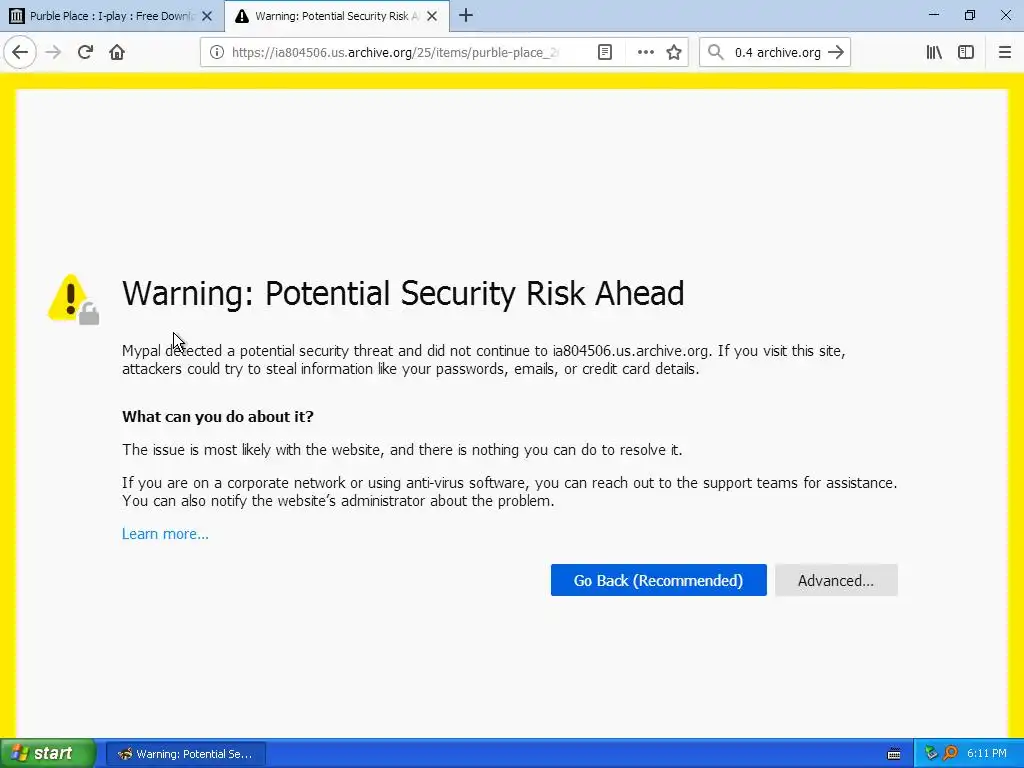Bookmark this page with the star

coord(674,52)
